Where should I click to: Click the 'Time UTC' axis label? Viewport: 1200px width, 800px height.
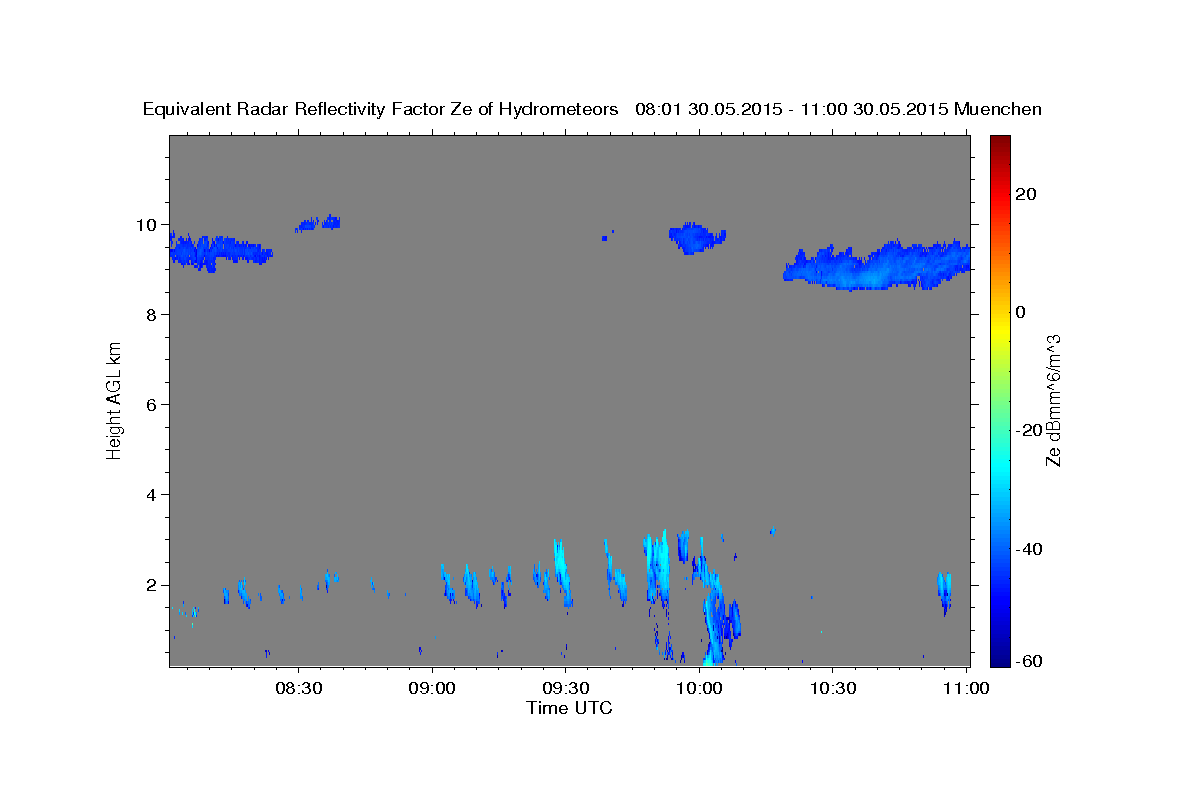click(x=569, y=709)
